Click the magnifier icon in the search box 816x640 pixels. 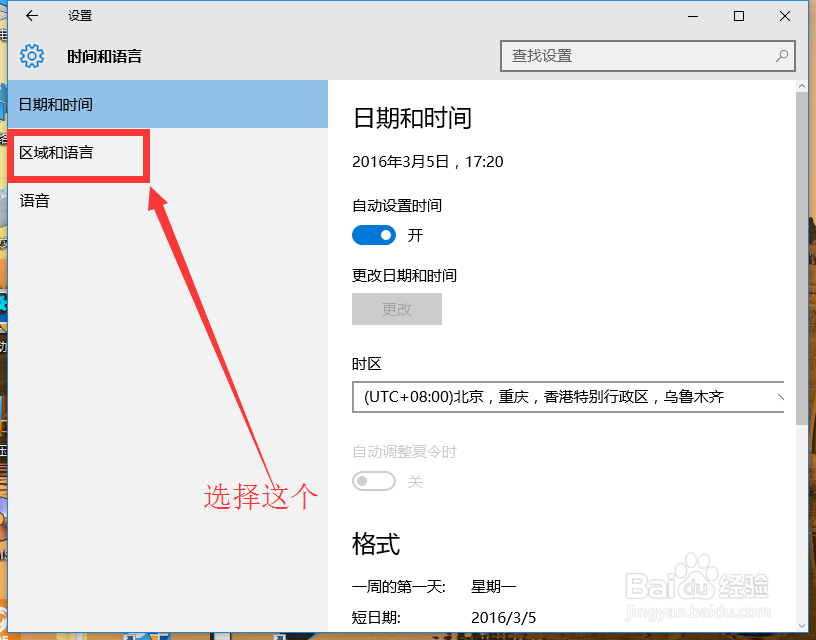782,56
